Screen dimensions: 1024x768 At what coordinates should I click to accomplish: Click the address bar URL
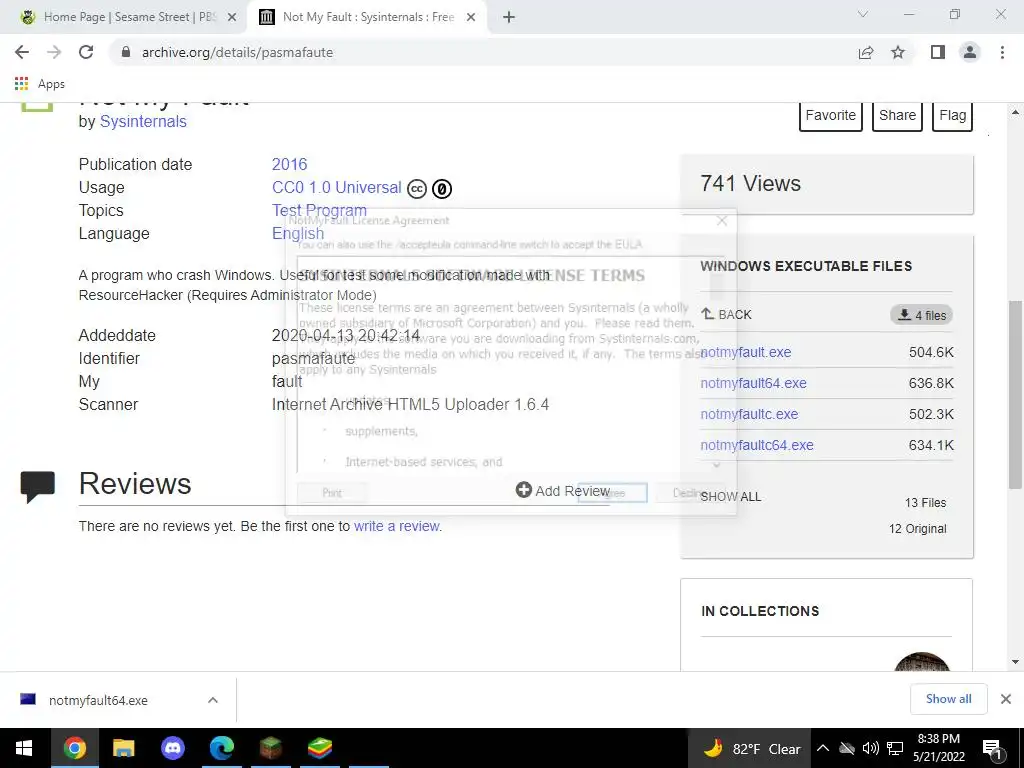pos(238,52)
